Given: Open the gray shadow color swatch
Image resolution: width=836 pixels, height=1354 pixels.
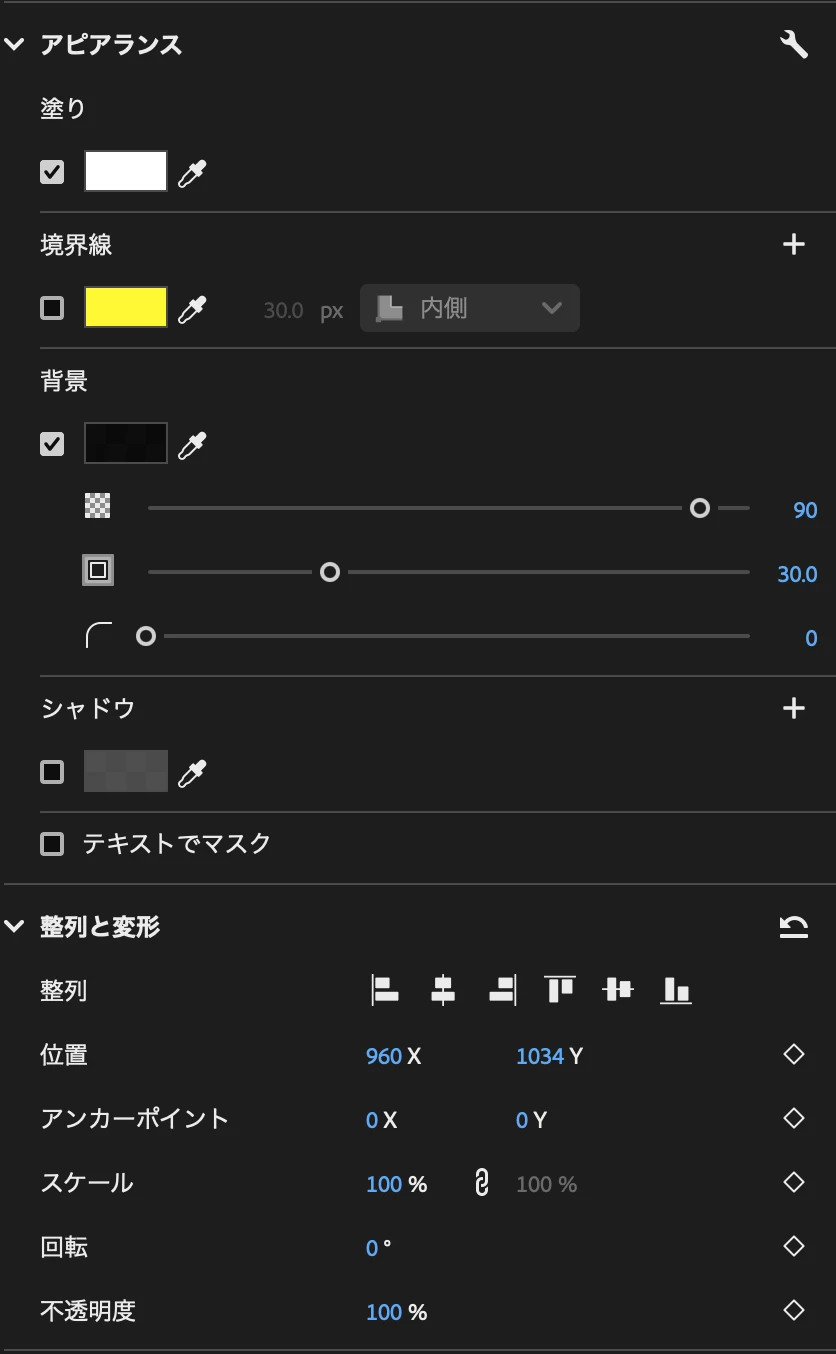Looking at the screenshot, I should click(126, 771).
